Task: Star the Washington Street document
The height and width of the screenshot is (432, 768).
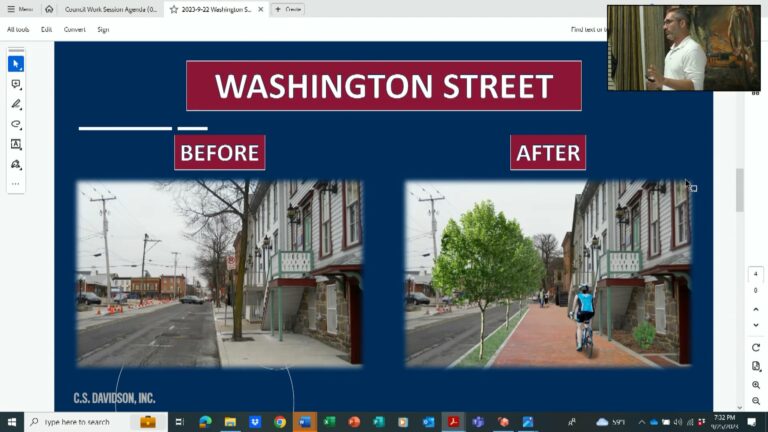Action: pos(174,9)
